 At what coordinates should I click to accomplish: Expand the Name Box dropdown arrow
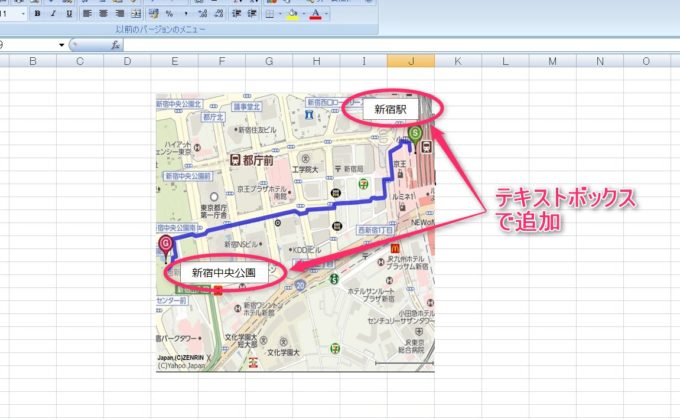pos(62,45)
